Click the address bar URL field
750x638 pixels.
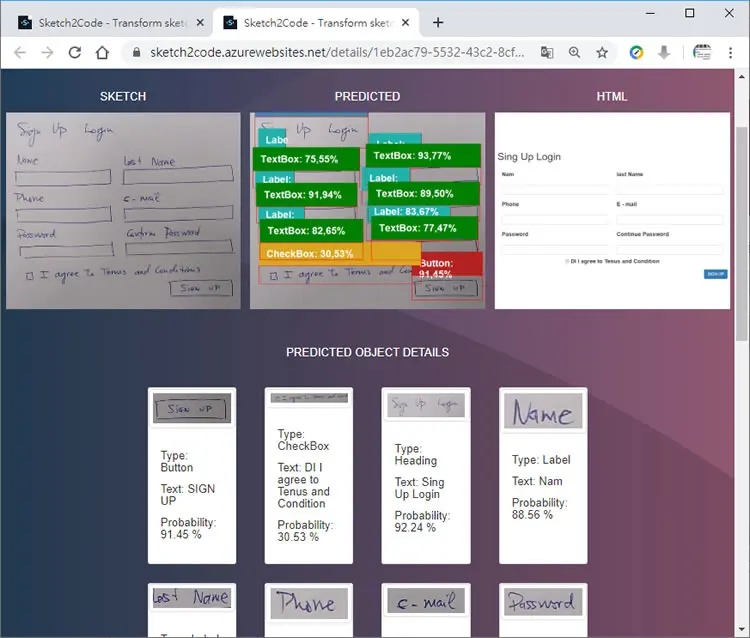tap(335, 53)
